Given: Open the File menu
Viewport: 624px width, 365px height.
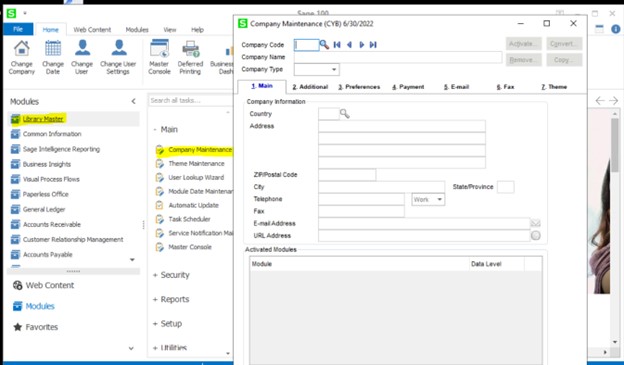Looking at the screenshot, I should [18, 29].
